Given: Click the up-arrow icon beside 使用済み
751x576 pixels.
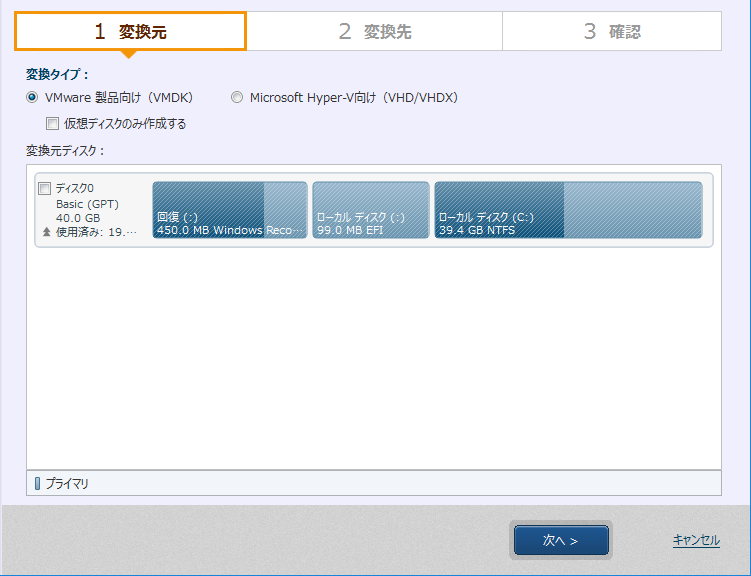Looking at the screenshot, I should tap(46, 231).
